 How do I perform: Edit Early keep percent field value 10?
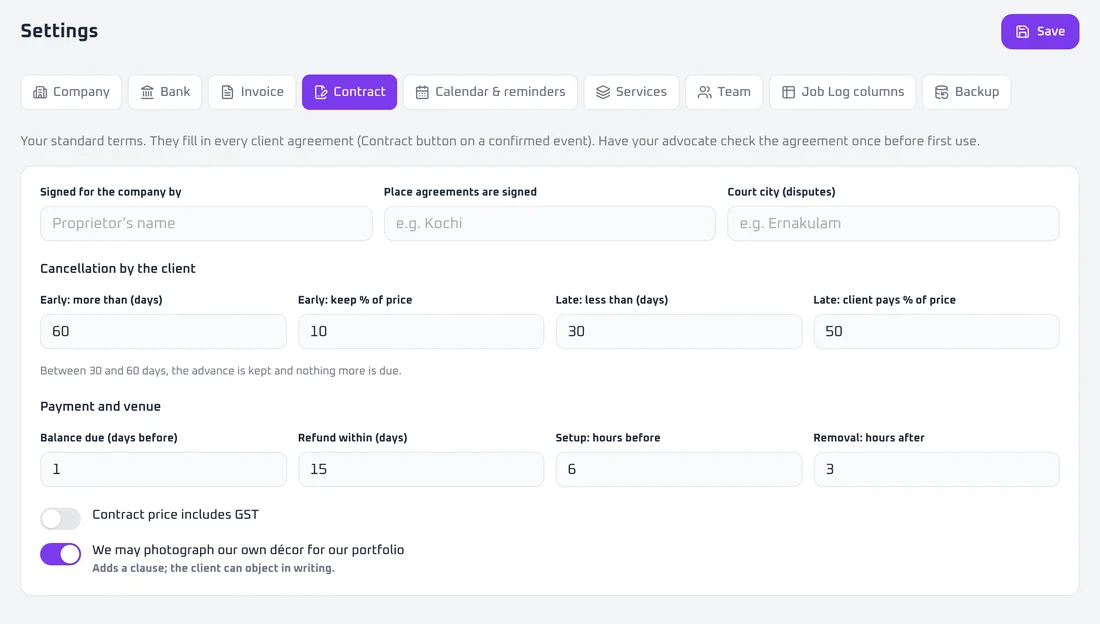[421, 331]
